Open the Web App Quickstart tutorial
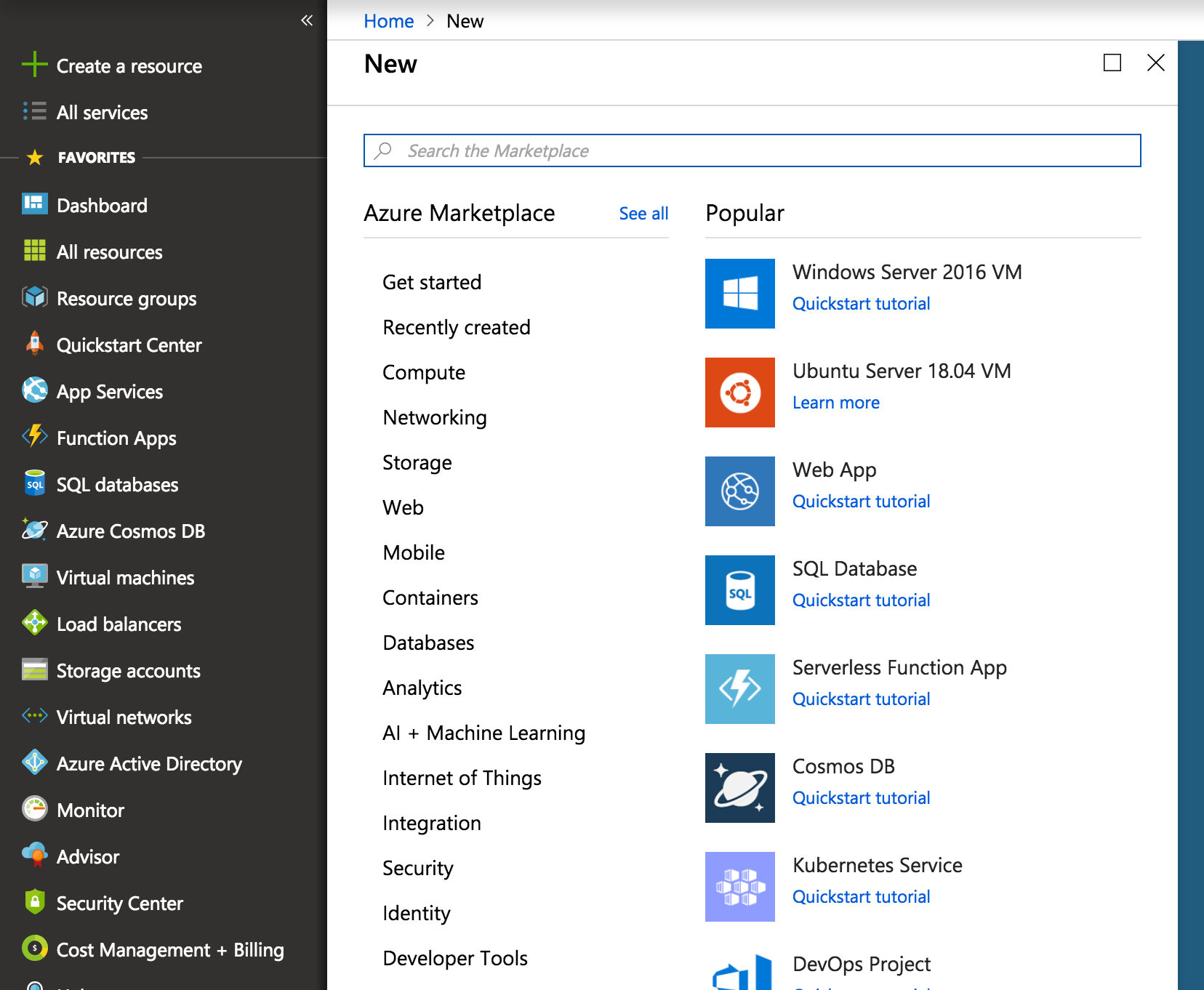This screenshot has height=990, width=1204. [x=861, y=501]
